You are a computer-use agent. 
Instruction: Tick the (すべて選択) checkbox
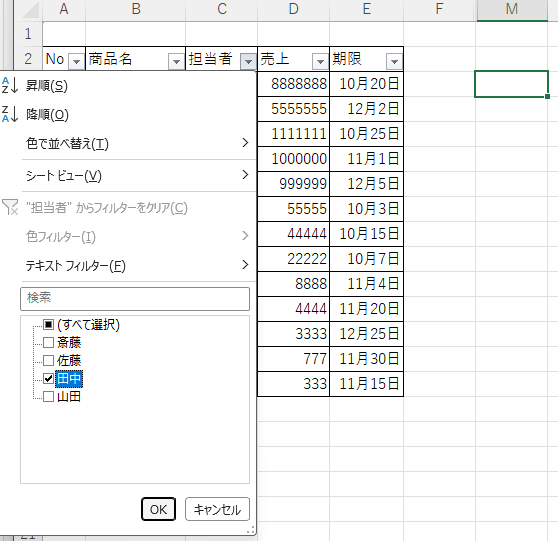click(48, 324)
